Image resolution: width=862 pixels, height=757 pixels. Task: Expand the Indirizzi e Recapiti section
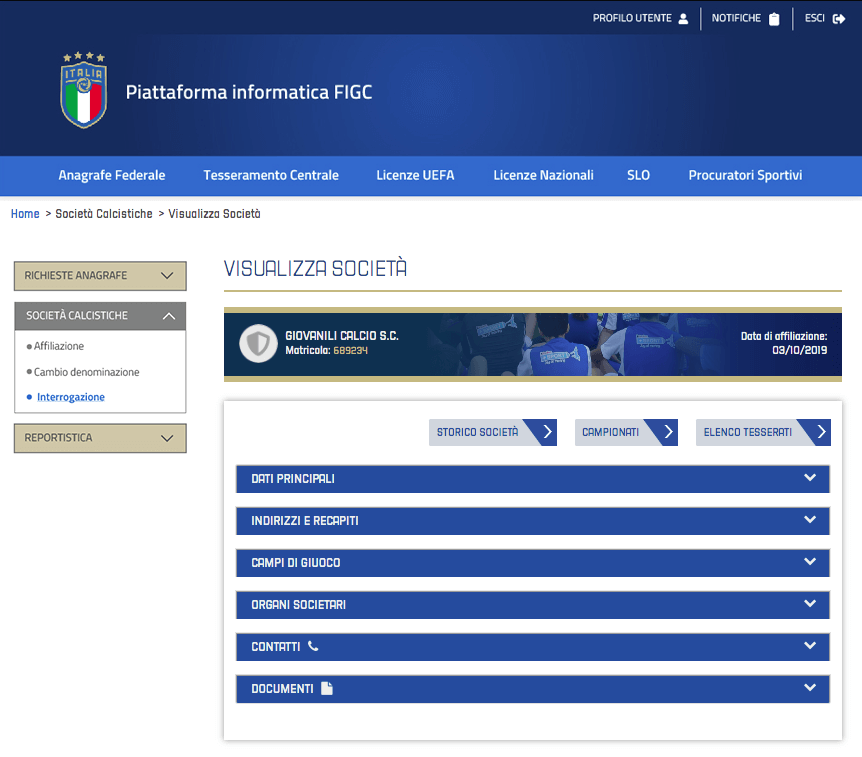point(810,520)
